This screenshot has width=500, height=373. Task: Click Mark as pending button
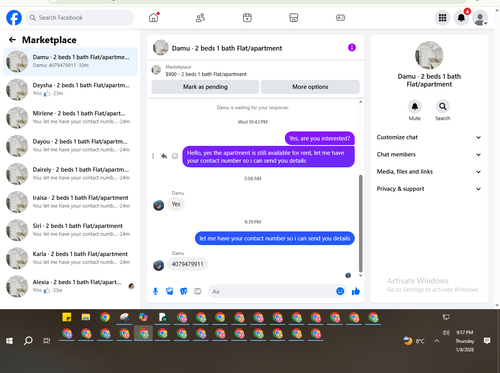click(205, 87)
